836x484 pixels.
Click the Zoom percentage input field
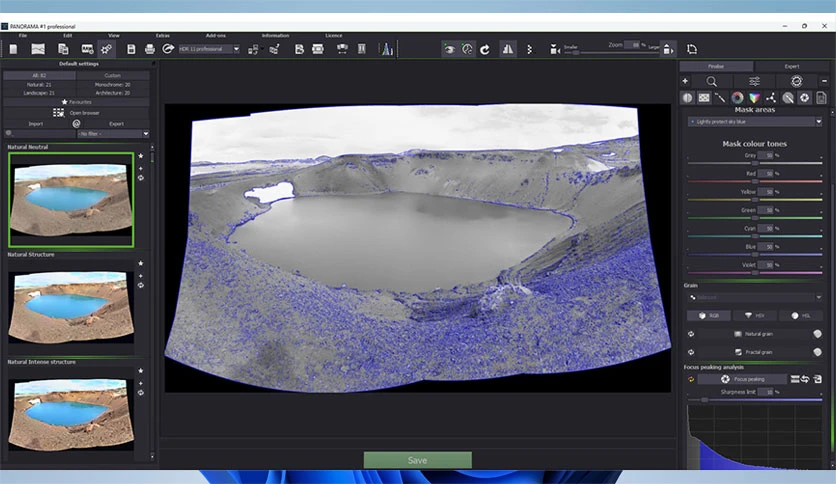click(x=632, y=45)
